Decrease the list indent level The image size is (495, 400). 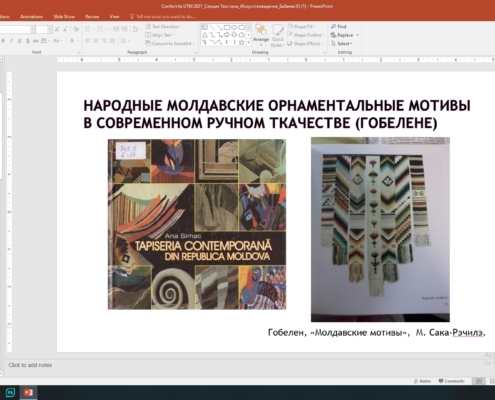pos(115,29)
